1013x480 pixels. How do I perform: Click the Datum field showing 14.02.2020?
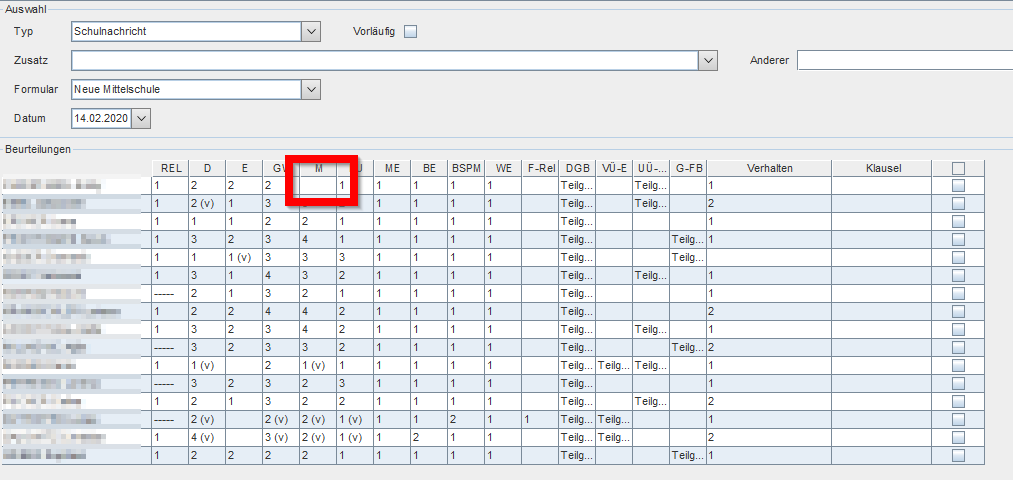[x=101, y=118]
